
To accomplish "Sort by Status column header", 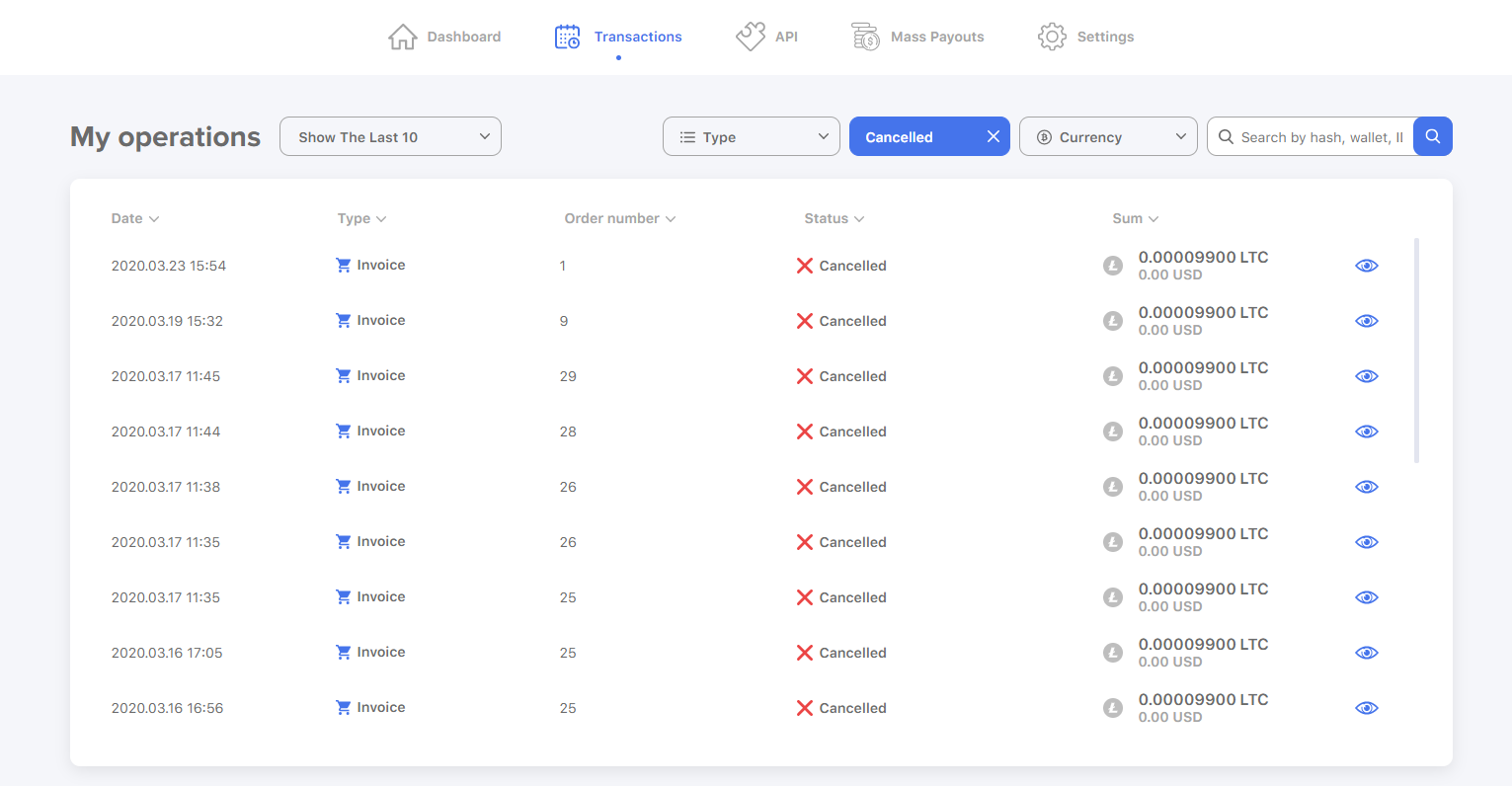I will click(835, 218).
